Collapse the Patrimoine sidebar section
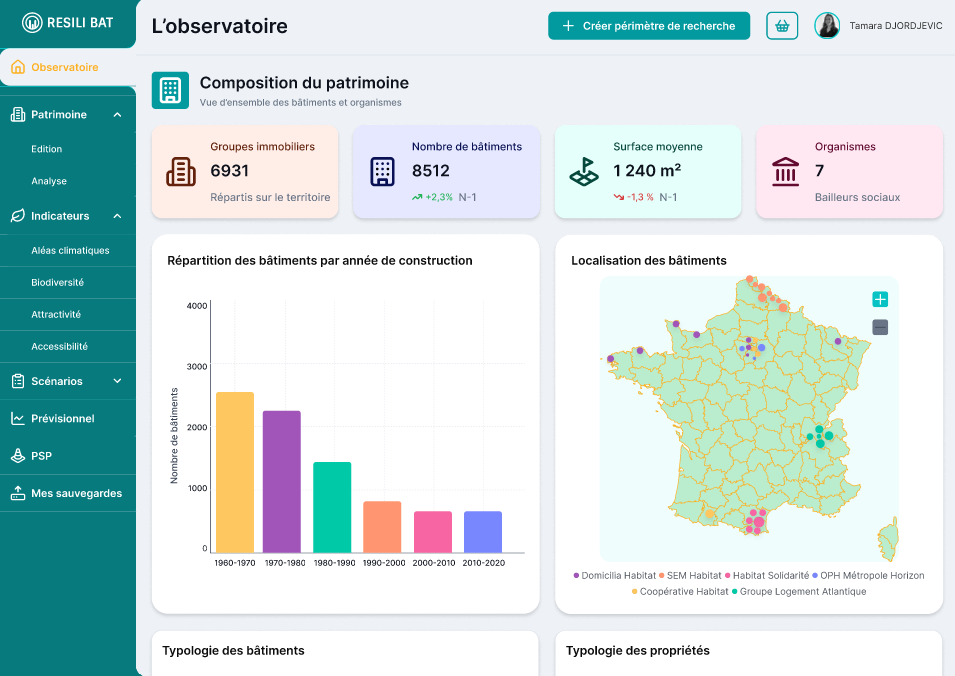The image size is (955, 676). (x=117, y=115)
